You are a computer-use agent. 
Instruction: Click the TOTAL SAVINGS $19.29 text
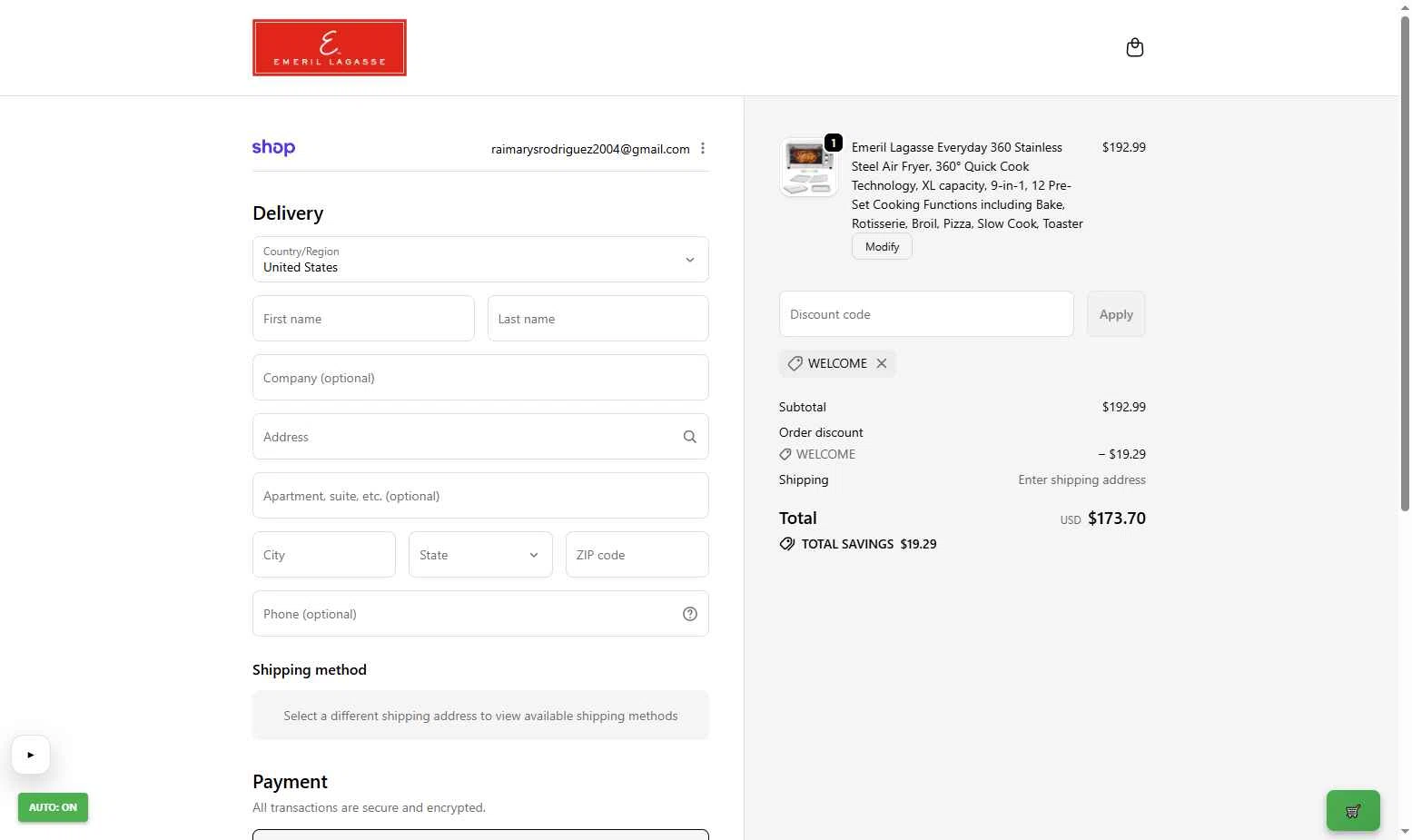click(869, 544)
